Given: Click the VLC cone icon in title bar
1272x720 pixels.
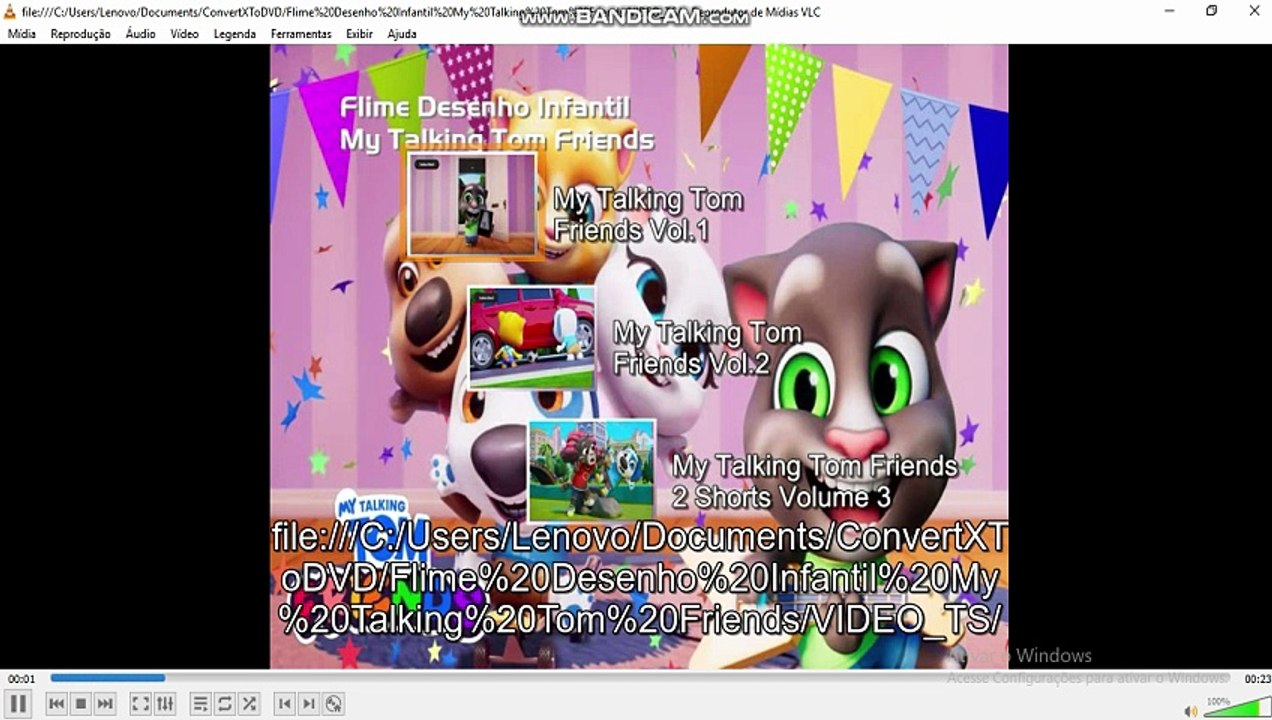Looking at the screenshot, I should click(x=10, y=11).
